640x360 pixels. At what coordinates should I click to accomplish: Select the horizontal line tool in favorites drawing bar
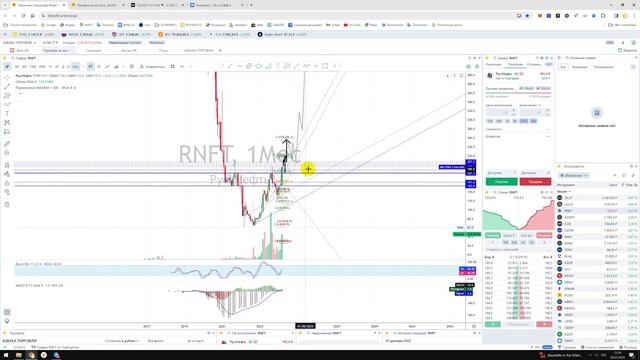coord(239,66)
